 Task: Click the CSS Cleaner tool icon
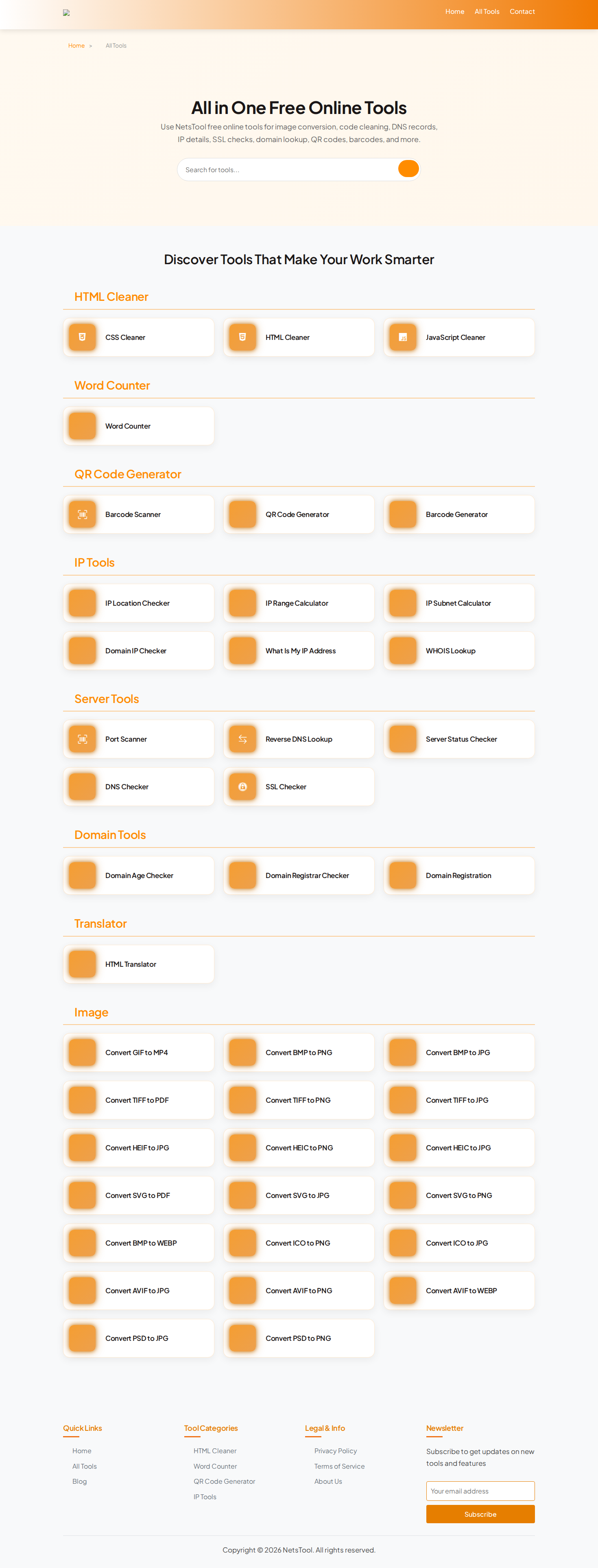pos(82,337)
